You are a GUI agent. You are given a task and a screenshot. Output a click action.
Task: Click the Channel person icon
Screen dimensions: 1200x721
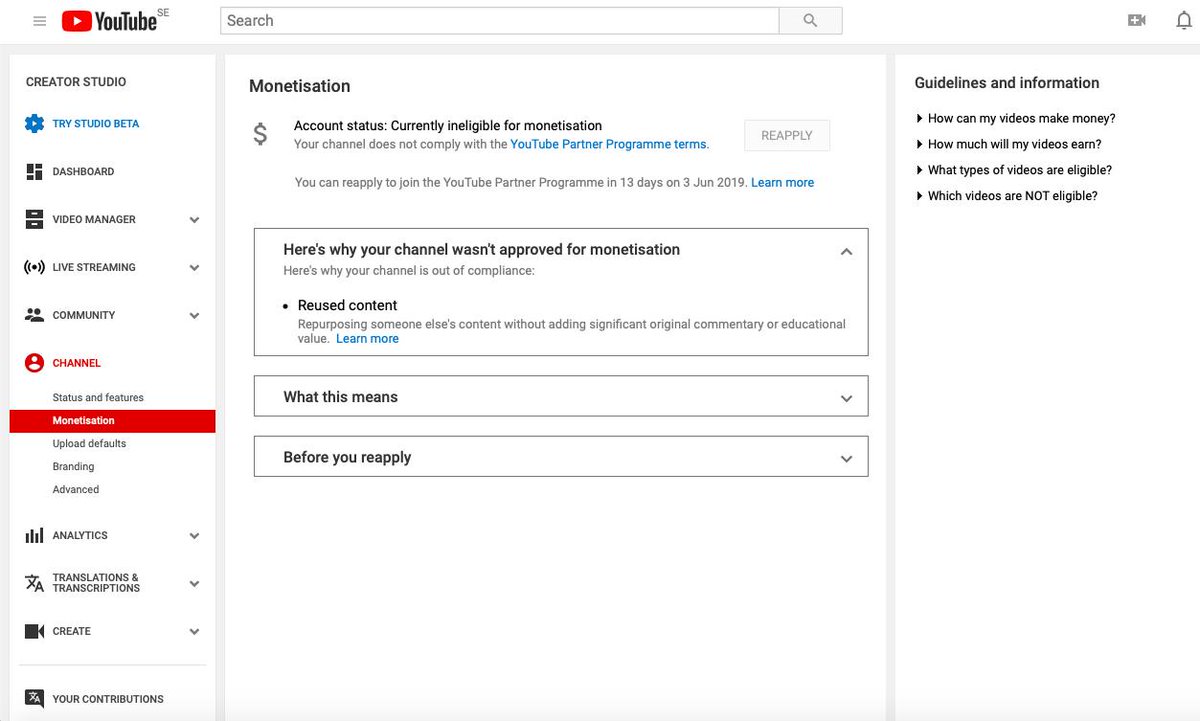coord(34,363)
